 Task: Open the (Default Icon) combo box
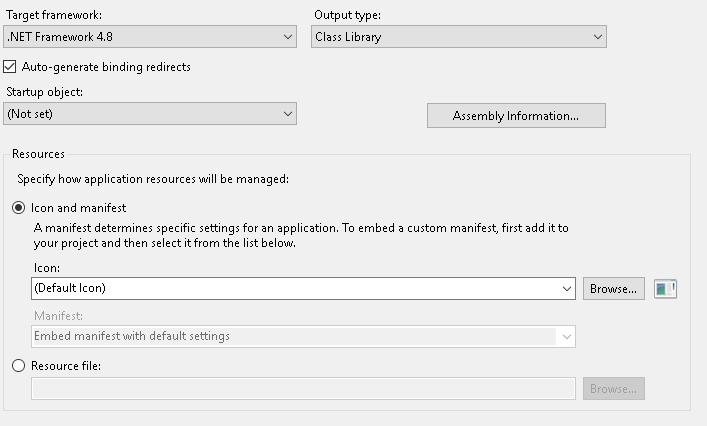[x=303, y=289]
